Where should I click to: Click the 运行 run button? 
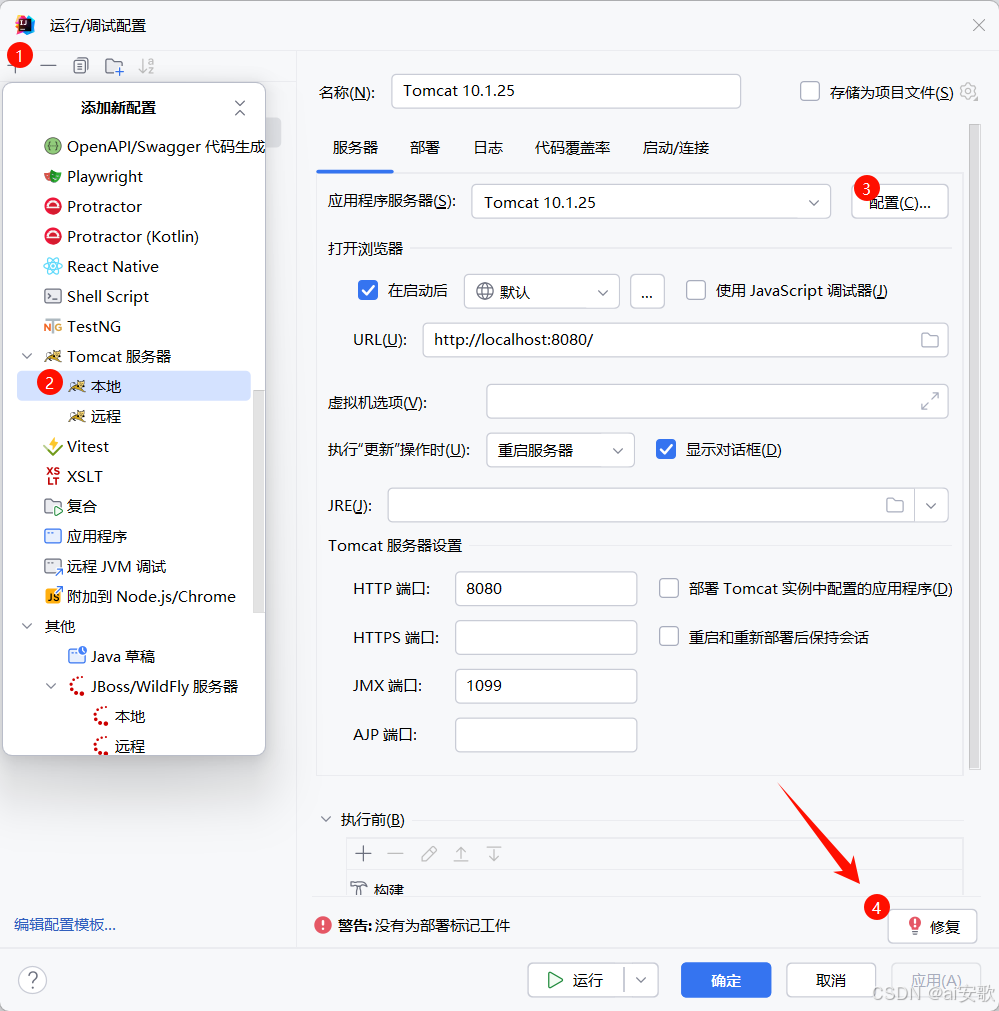576,980
